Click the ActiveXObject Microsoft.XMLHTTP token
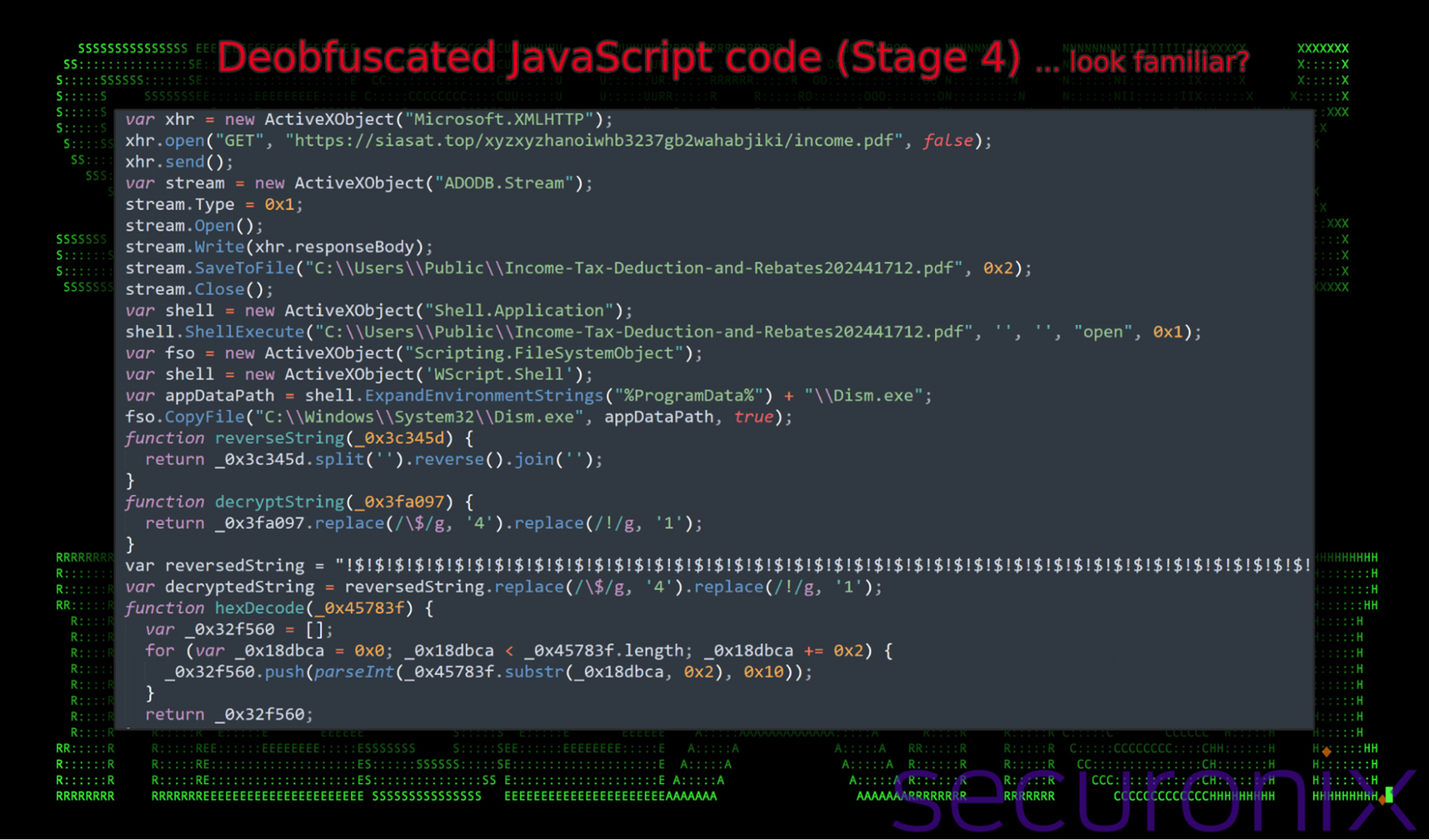Viewport: 1429px width, 840px height. [429, 119]
